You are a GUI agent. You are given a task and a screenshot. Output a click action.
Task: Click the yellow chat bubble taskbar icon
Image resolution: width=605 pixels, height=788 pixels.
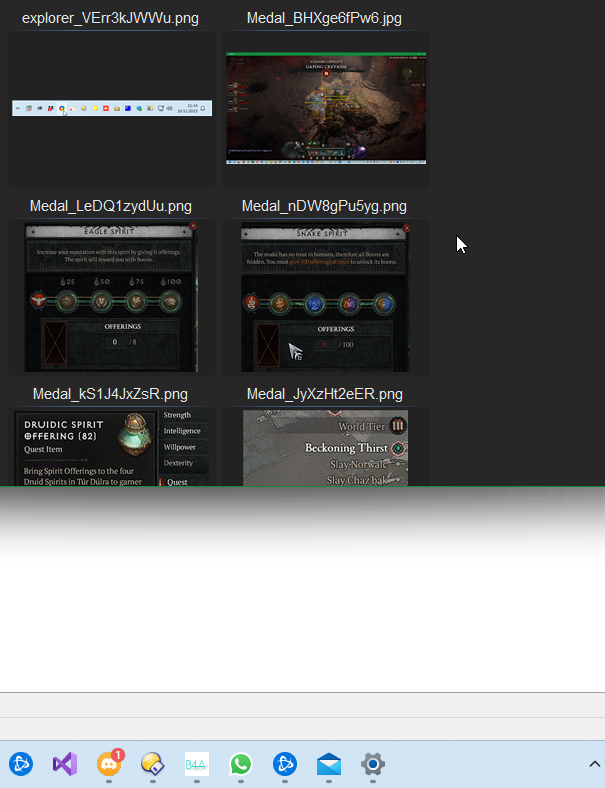point(152,765)
